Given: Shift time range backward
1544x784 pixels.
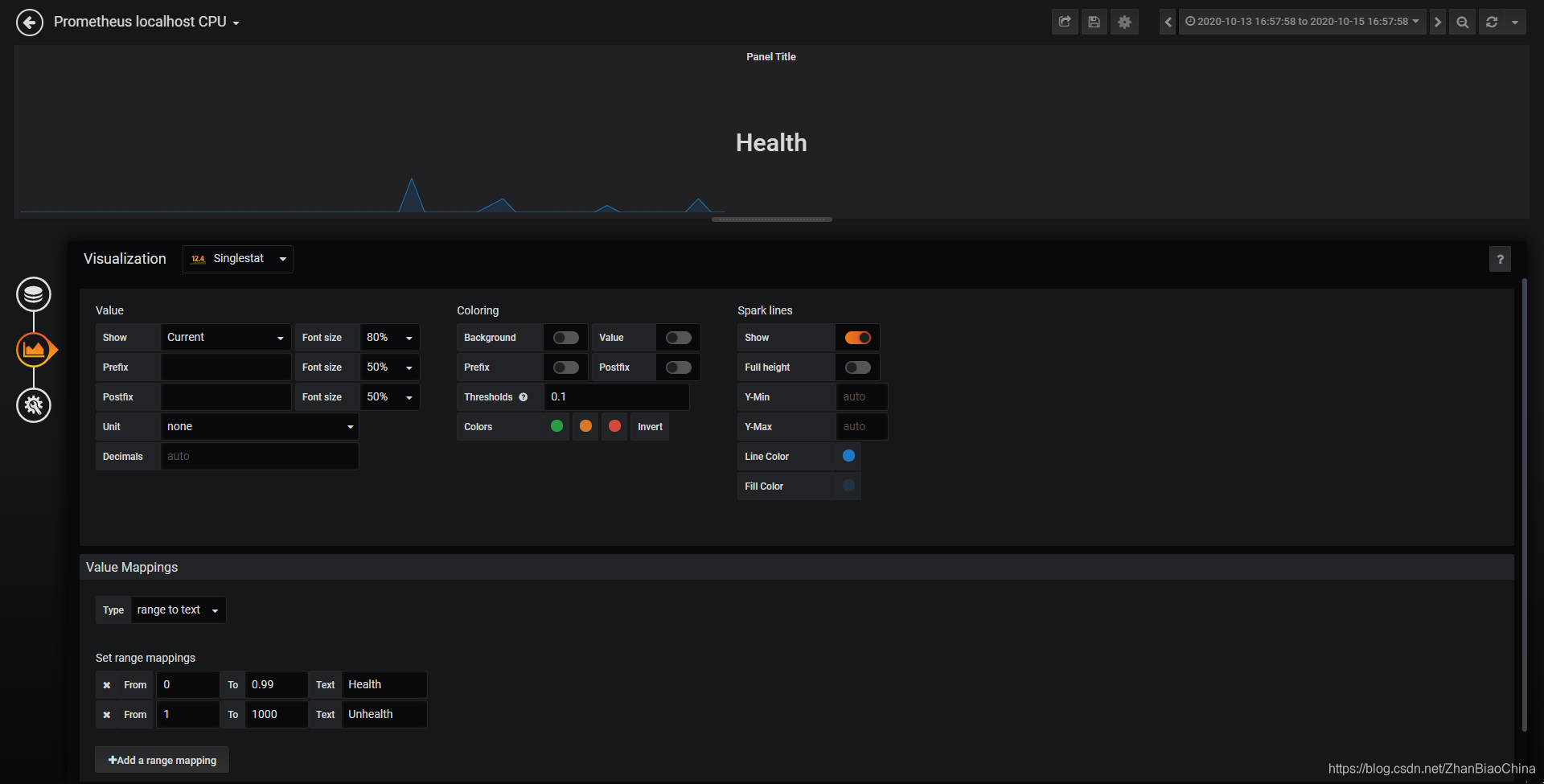Looking at the screenshot, I should tap(1168, 22).
